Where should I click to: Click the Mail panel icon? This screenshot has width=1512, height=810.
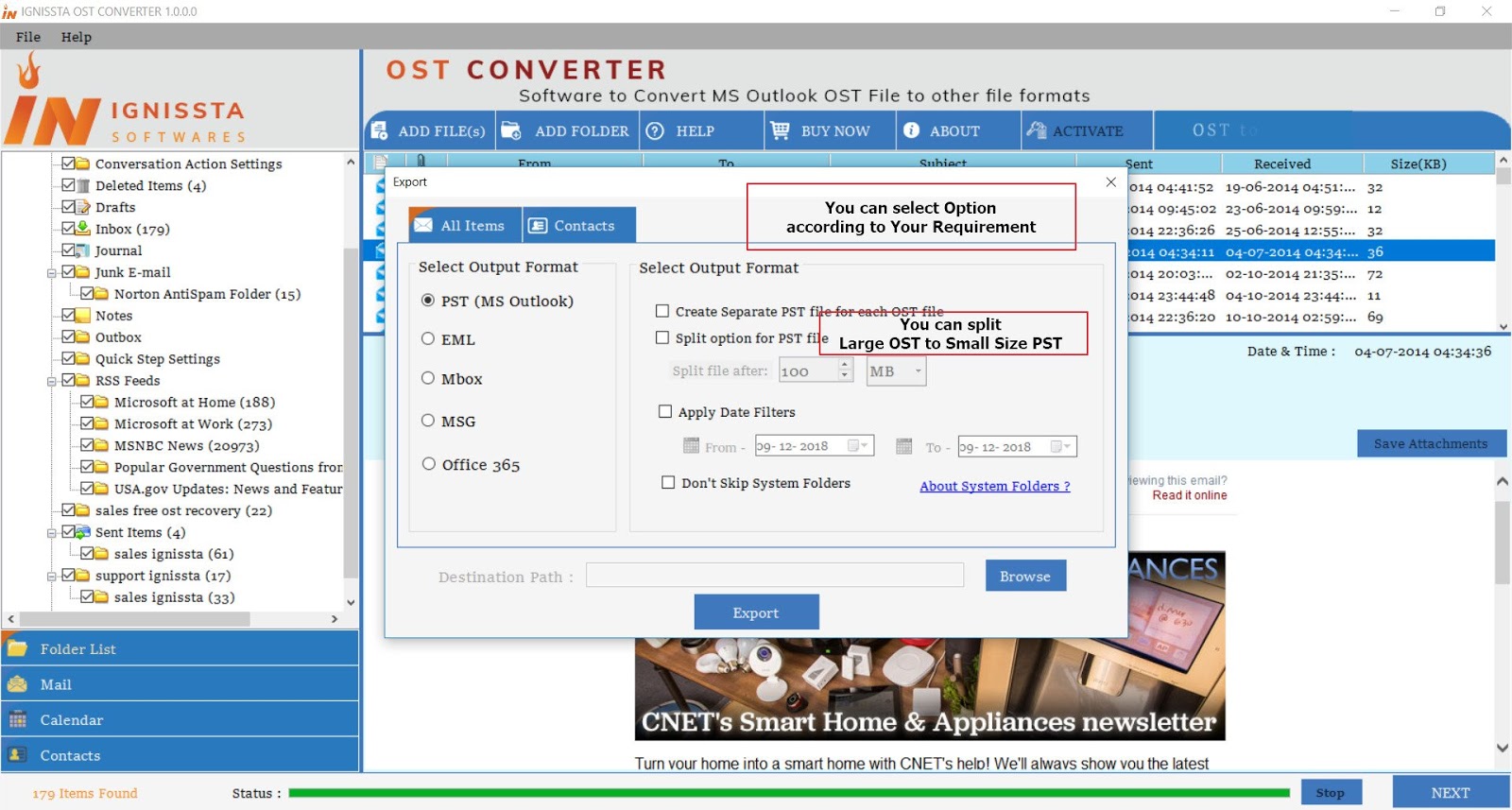[17, 683]
